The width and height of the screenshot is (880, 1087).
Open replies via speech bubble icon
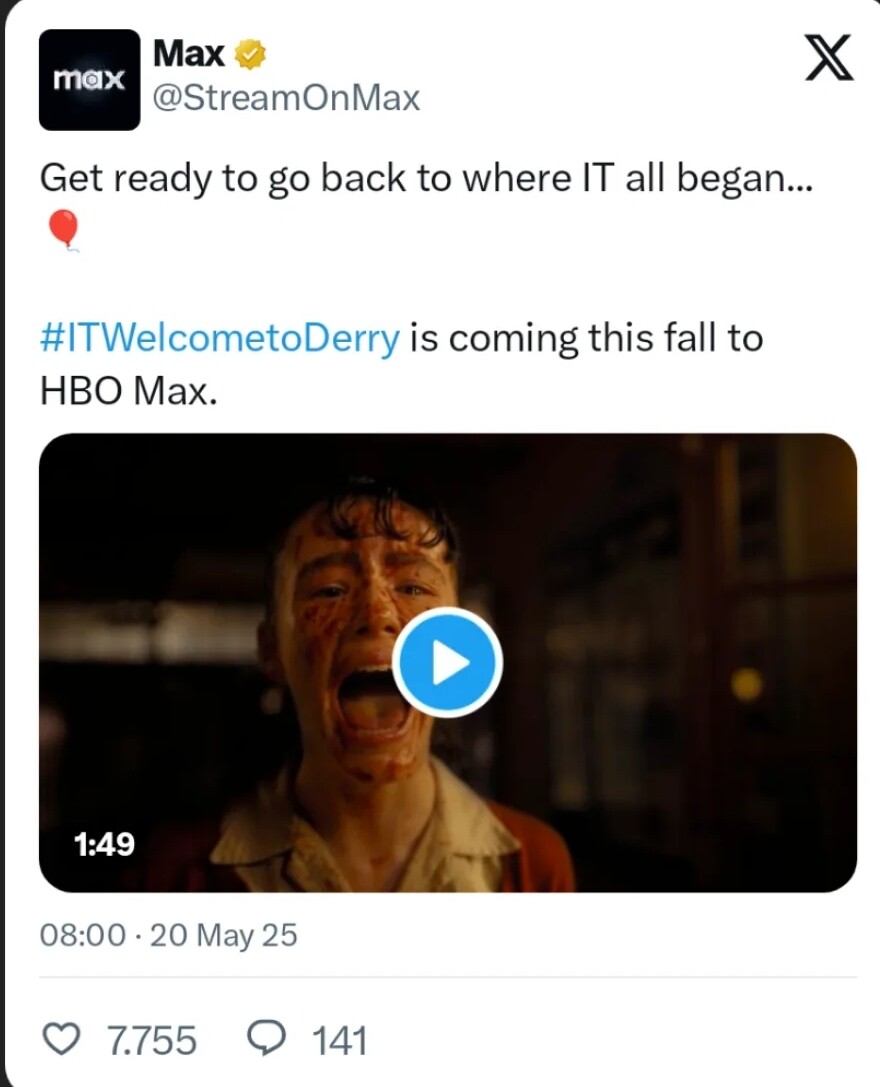[x=267, y=1040]
